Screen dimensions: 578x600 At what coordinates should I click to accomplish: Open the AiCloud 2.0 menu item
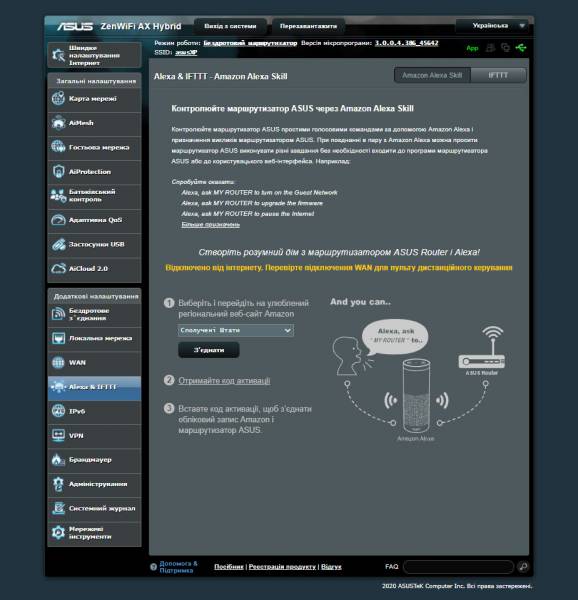click(x=94, y=269)
